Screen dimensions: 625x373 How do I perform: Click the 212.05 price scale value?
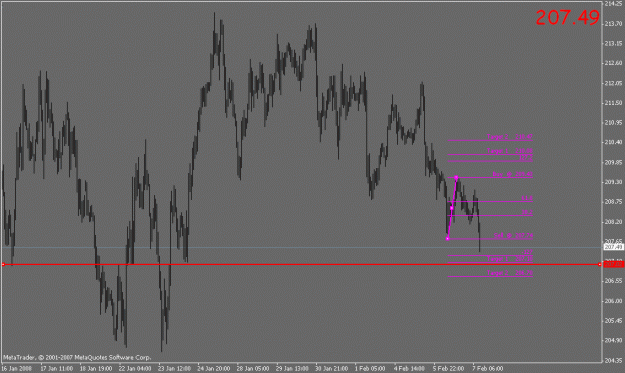pos(613,83)
